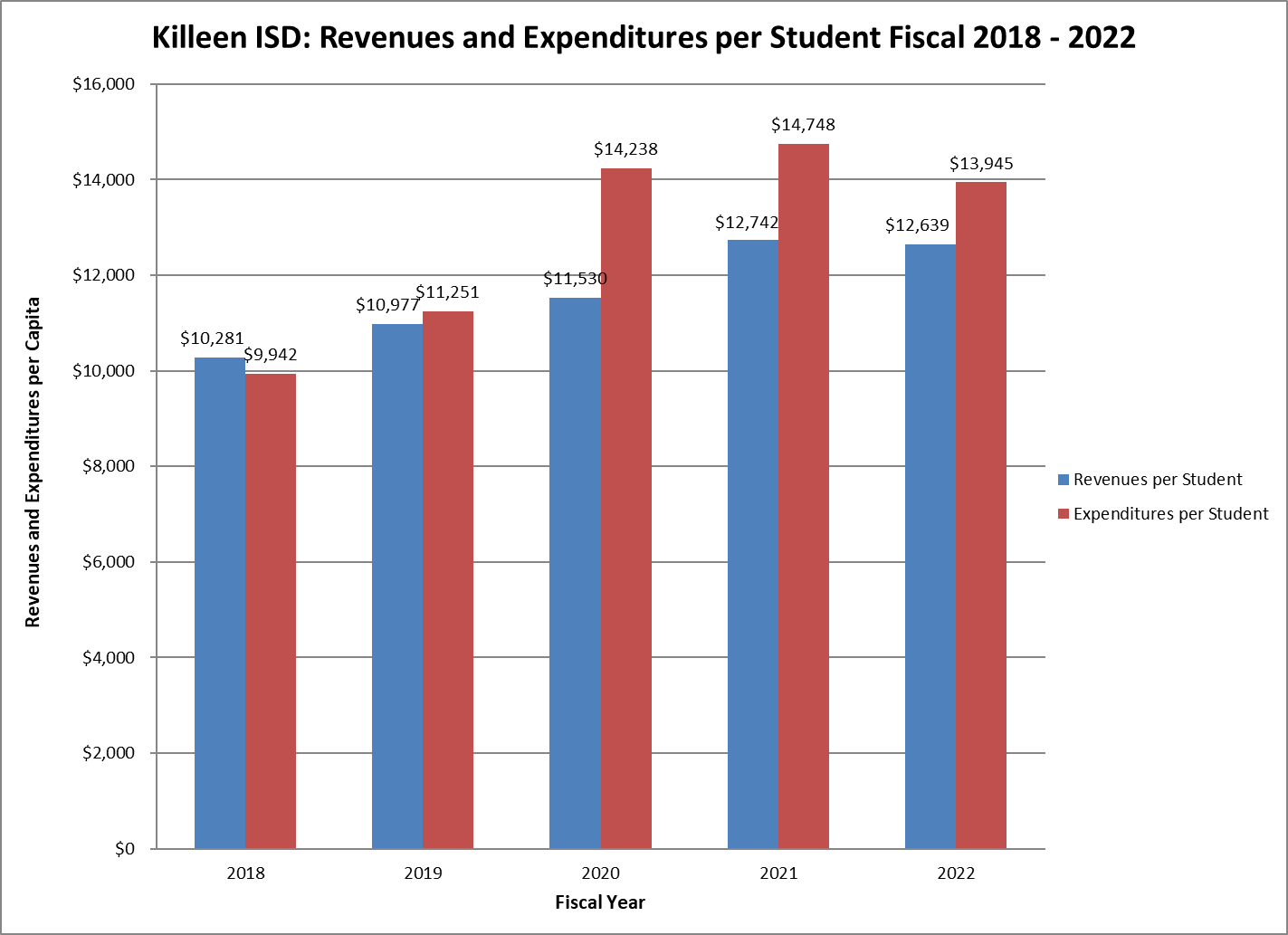The width and height of the screenshot is (1288, 935).
Task: Click the 2018 x-axis label
Action: click(x=245, y=873)
